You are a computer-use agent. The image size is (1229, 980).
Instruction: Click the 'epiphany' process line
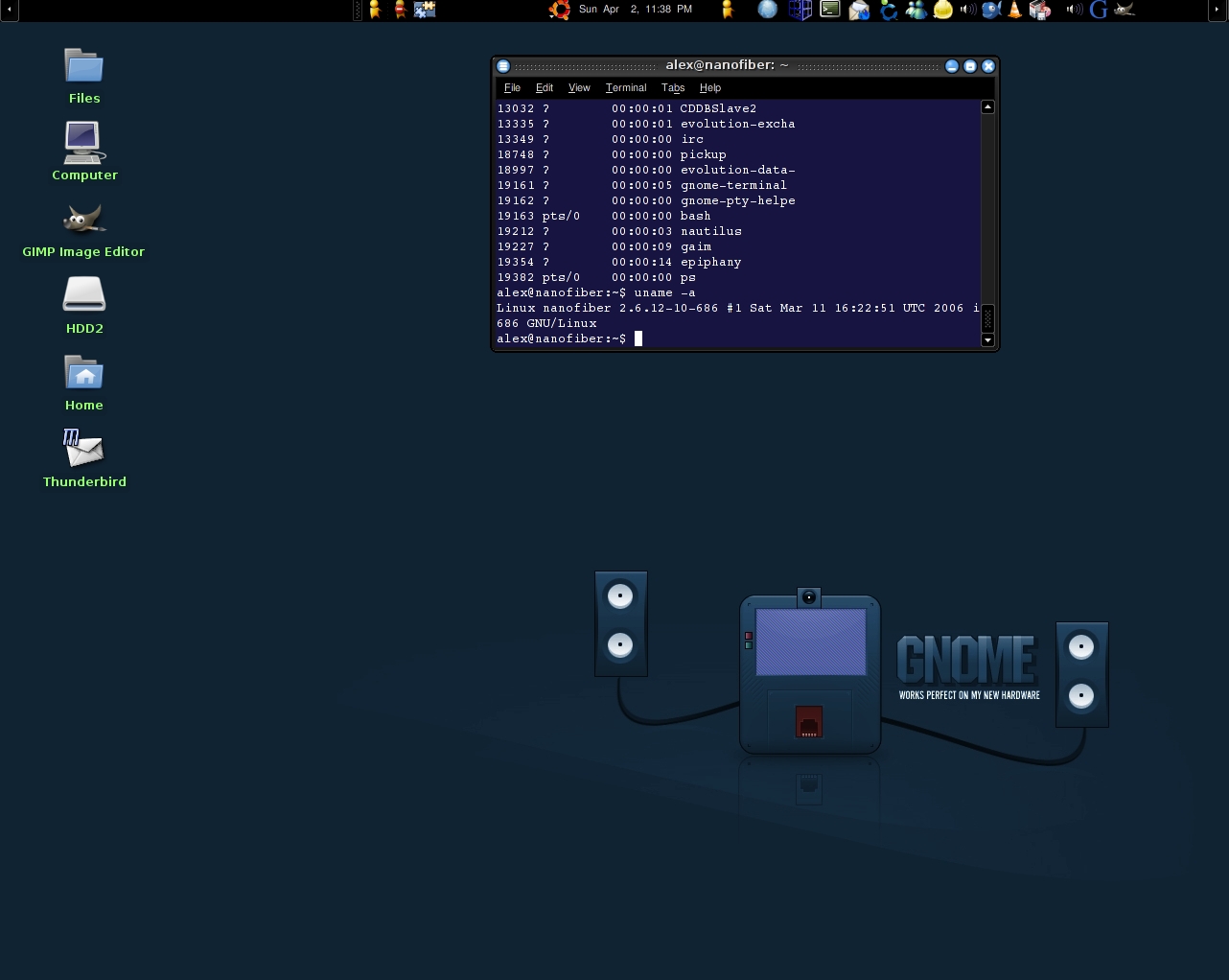pyautogui.click(x=619, y=262)
